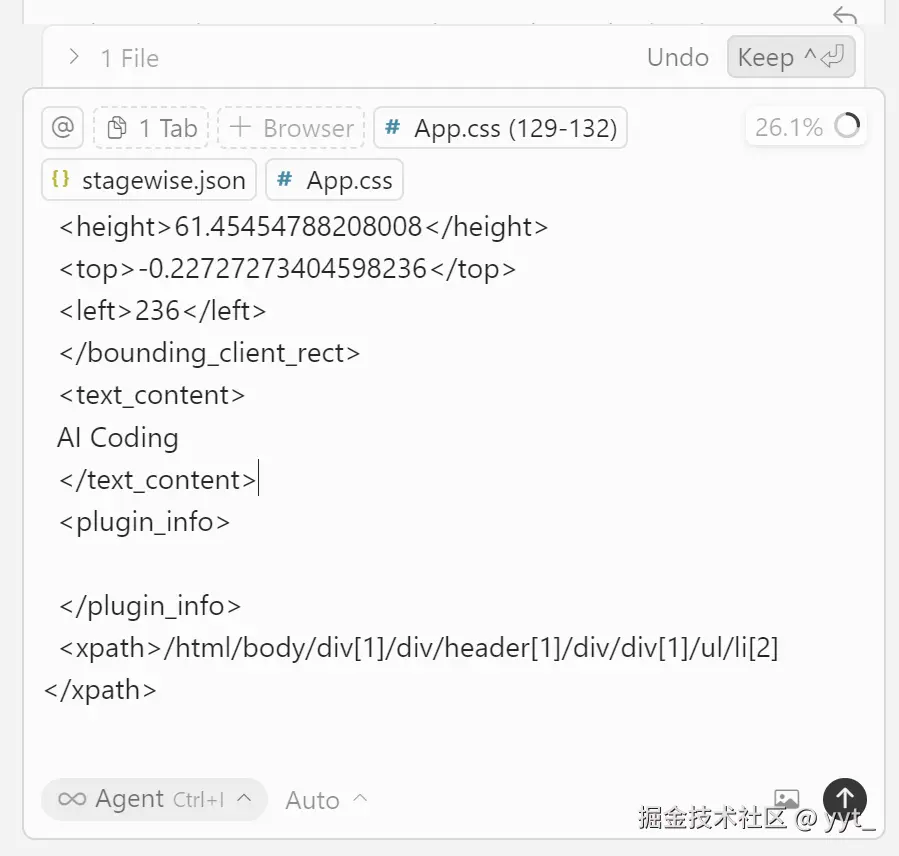Click the revert arrow icon above Keep

[845, 16]
